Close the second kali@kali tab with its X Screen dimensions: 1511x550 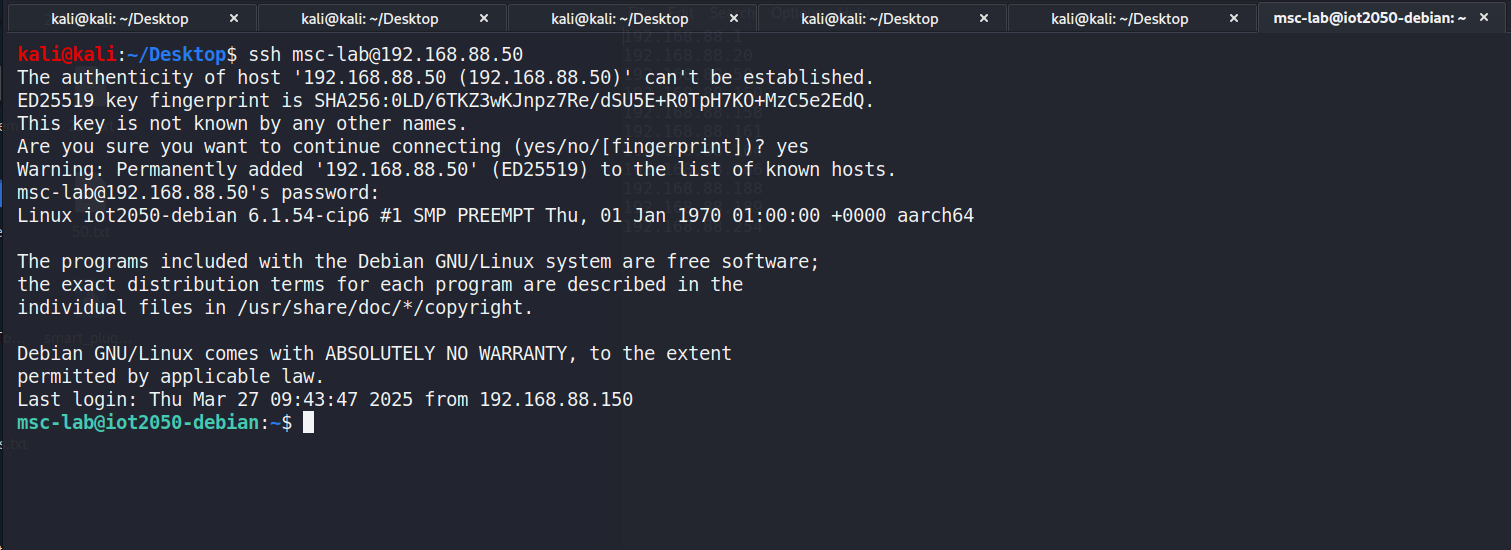click(x=484, y=18)
